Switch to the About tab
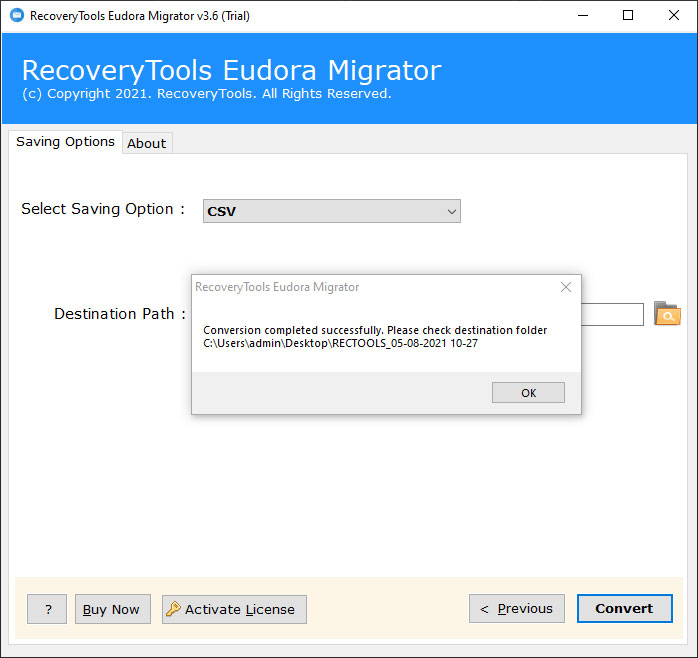 point(146,143)
